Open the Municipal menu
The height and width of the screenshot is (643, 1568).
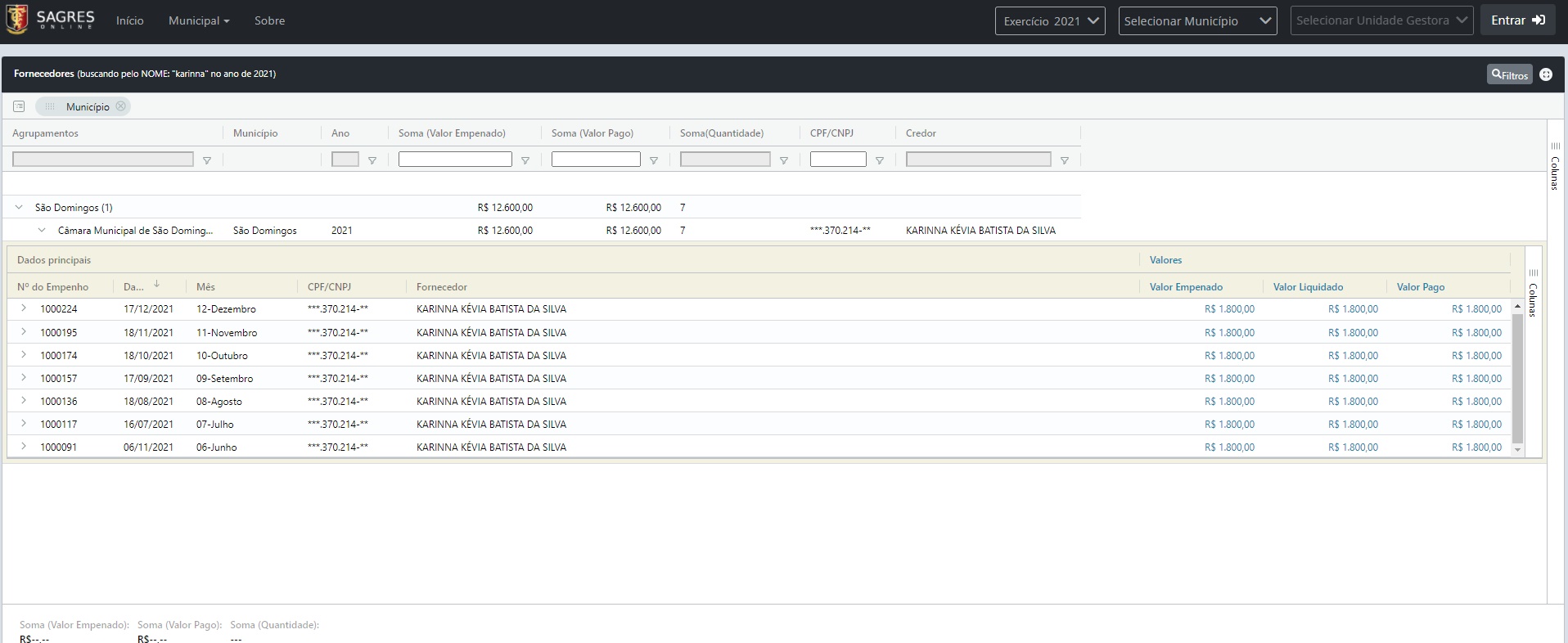(x=198, y=20)
